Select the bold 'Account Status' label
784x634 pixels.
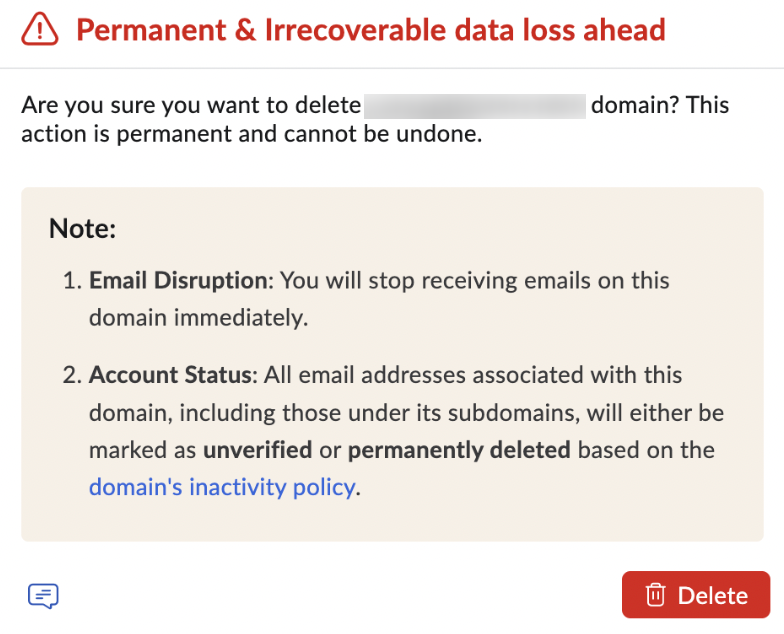pyautogui.click(x=173, y=375)
